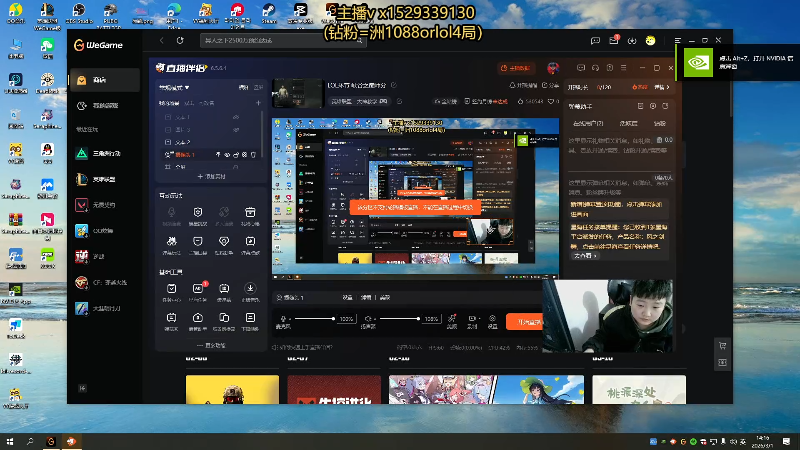Expand the 更多功能 more functions row
The height and width of the screenshot is (450, 800).
point(211,345)
